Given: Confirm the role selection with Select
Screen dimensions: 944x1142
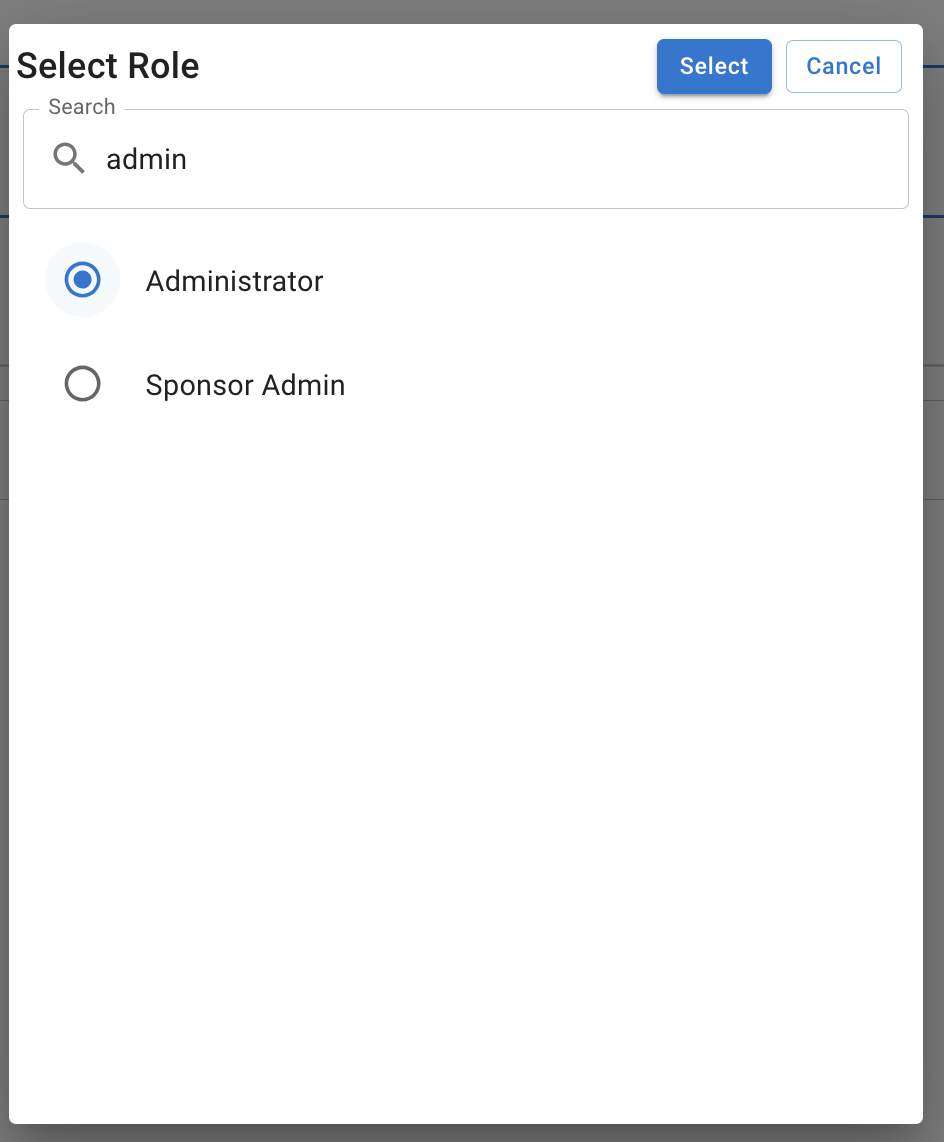Looking at the screenshot, I should 714,66.
